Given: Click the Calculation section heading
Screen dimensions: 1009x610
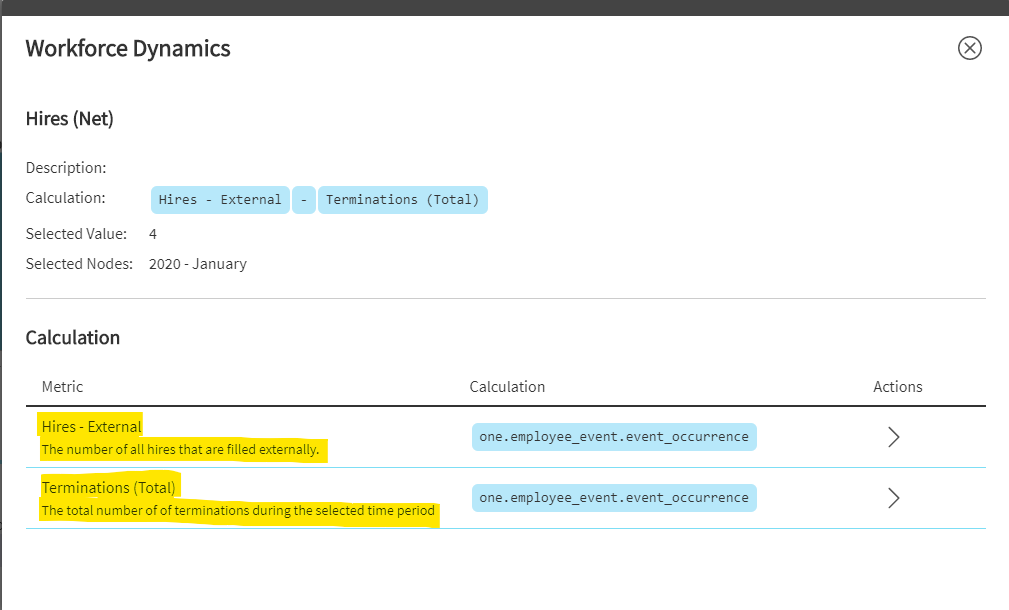Looking at the screenshot, I should [73, 338].
